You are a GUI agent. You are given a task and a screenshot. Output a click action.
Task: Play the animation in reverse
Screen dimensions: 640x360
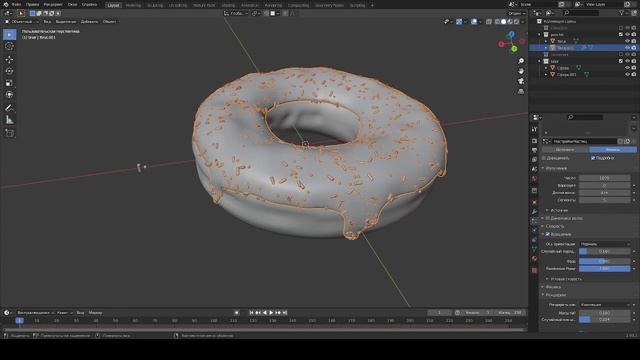click(x=264, y=313)
